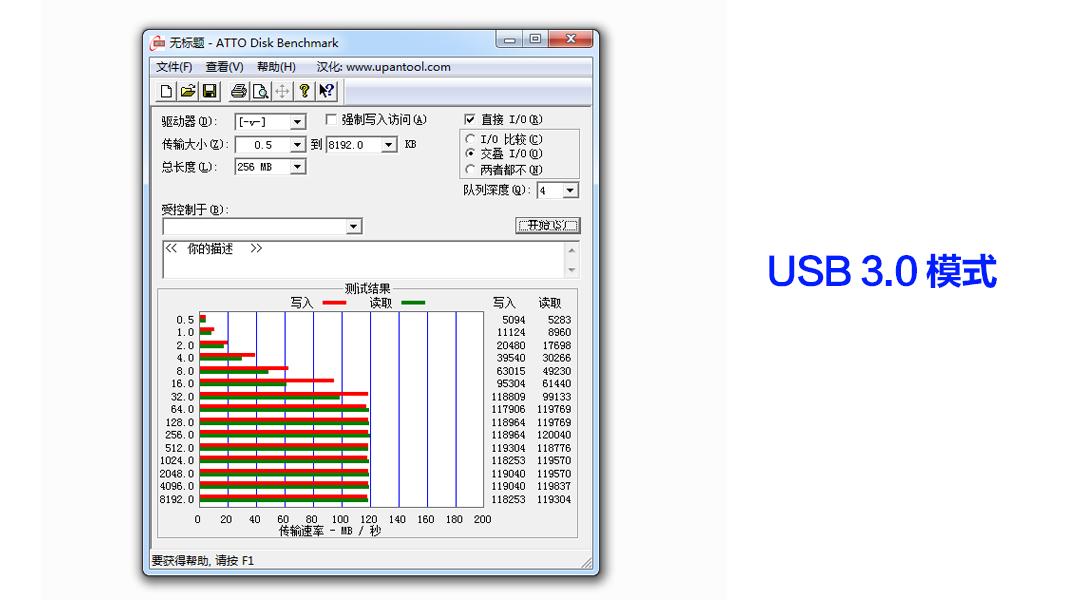Click the read value 17698

tap(557, 345)
